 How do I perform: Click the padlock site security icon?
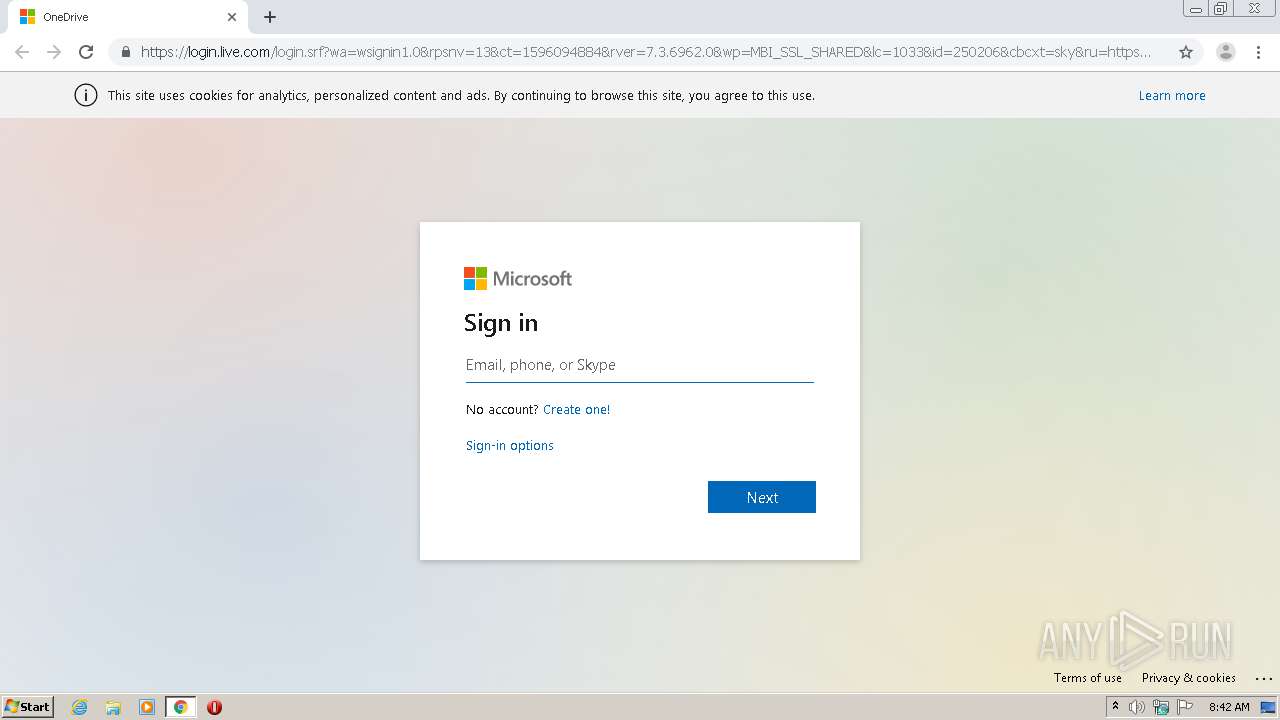click(x=125, y=52)
